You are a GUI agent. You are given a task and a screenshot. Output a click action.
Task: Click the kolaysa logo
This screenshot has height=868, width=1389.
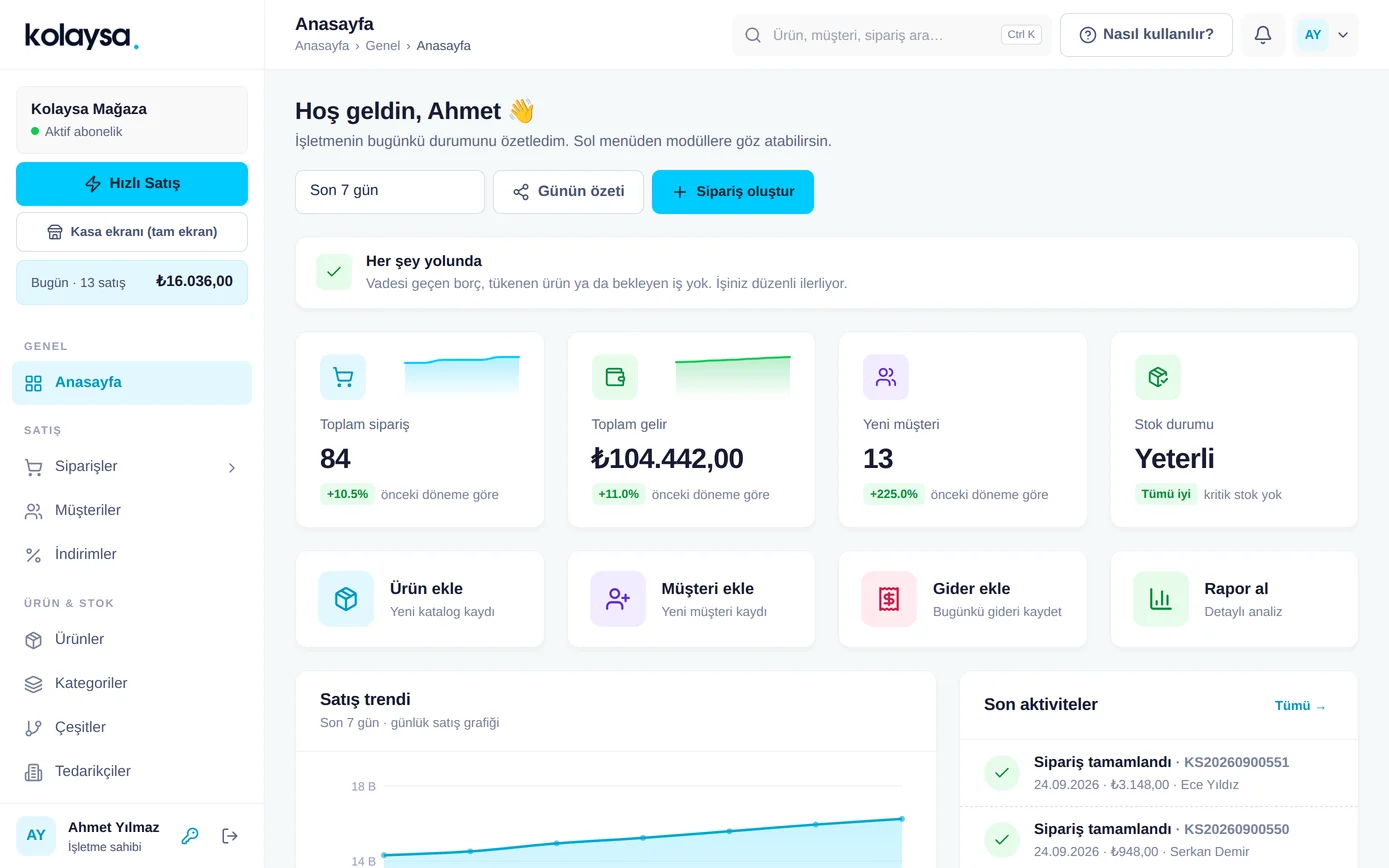pos(82,36)
